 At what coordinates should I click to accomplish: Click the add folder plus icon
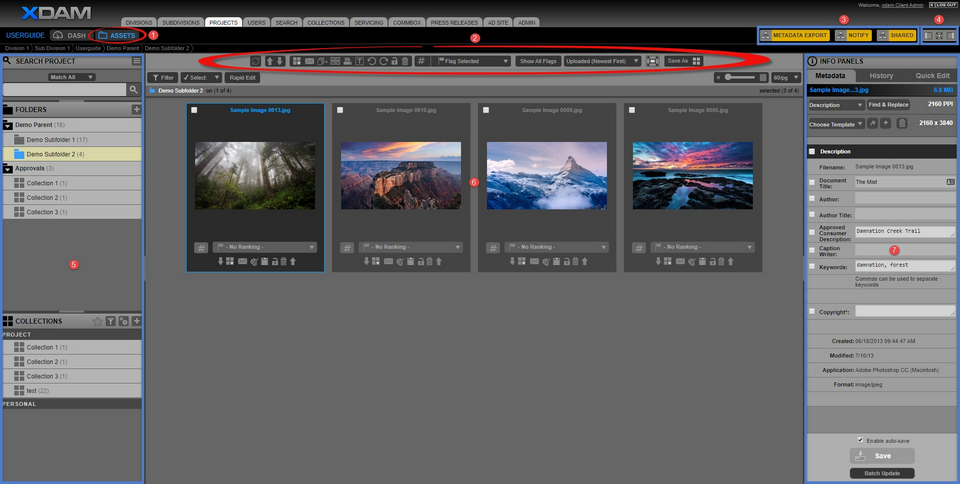click(x=136, y=109)
